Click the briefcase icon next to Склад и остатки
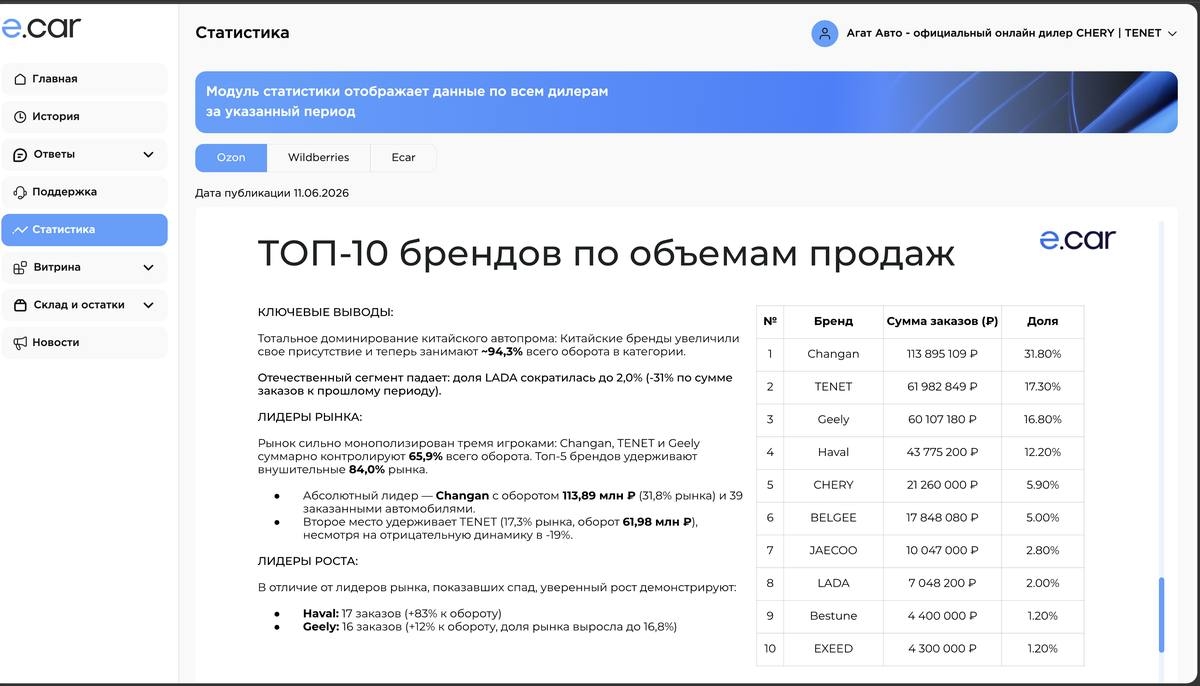 pos(20,305)
